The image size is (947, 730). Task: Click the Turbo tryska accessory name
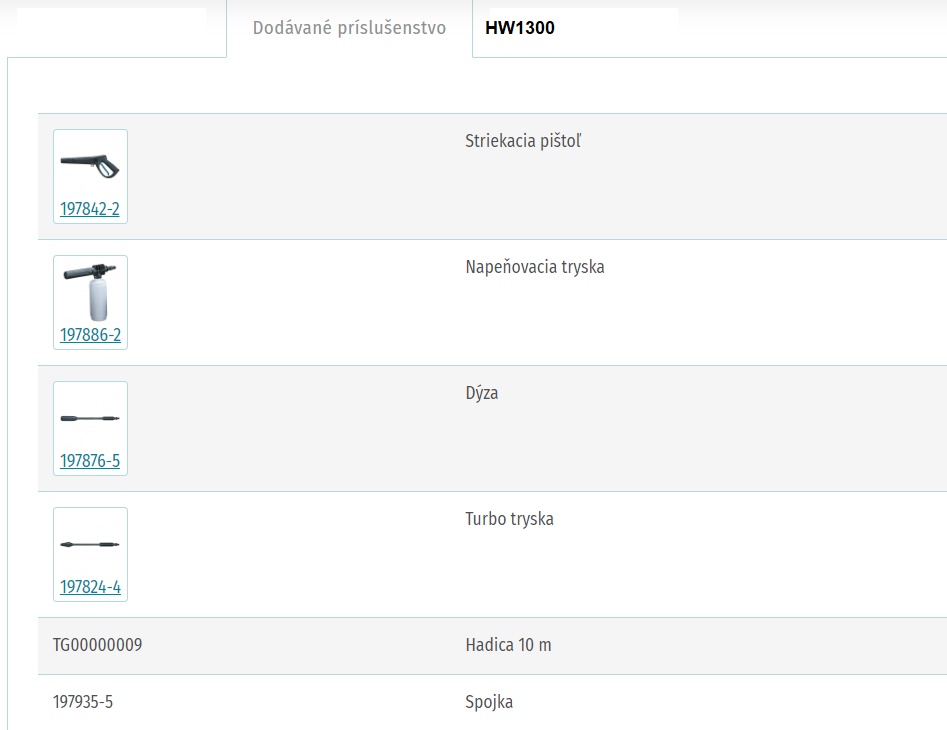click(x=509, y=519)
